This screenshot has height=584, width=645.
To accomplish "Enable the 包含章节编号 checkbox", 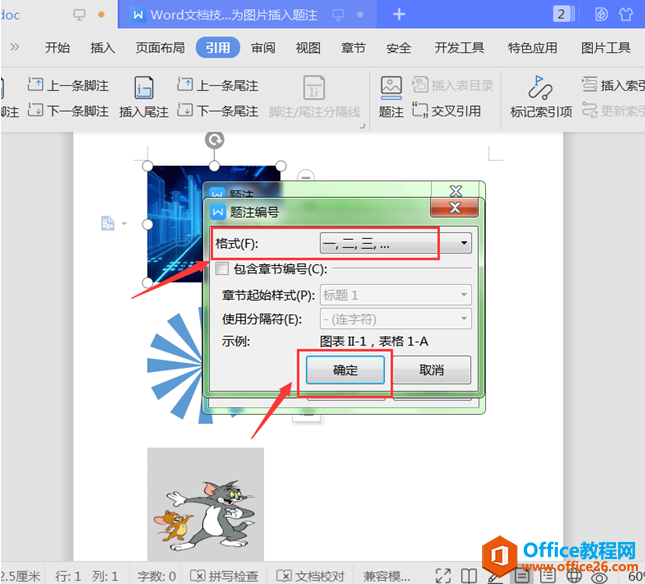I will [222, 269].
